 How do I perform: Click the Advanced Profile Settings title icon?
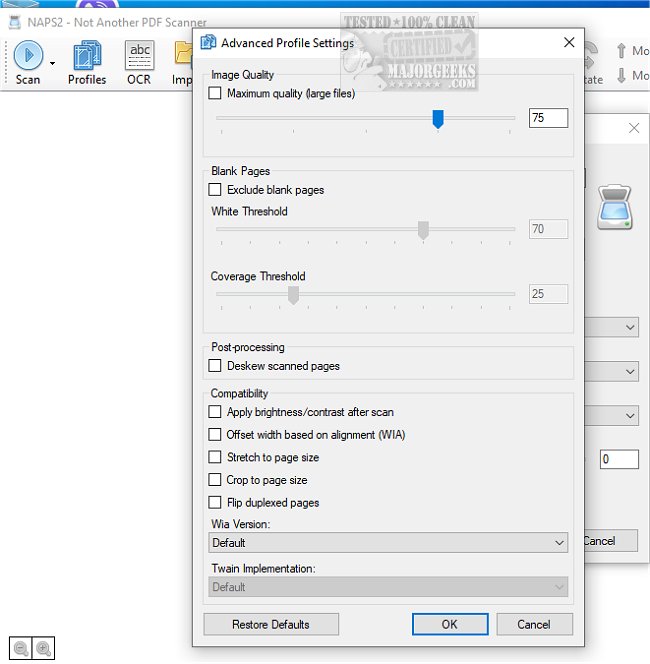point(208,42)
